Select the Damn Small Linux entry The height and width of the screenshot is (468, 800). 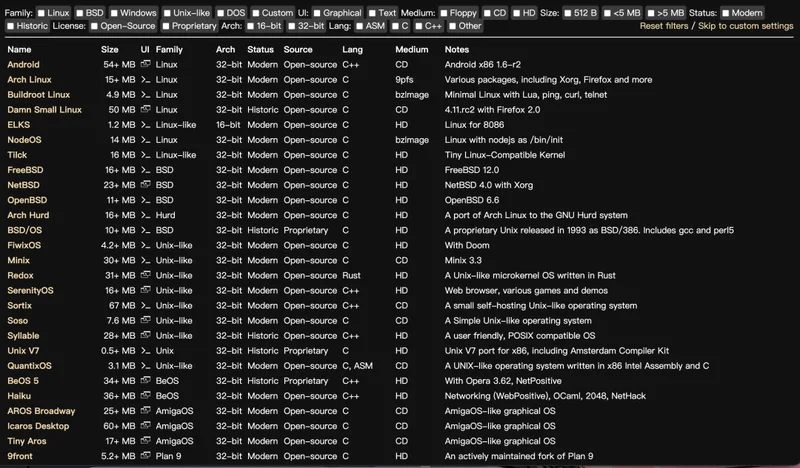(45, 110)
